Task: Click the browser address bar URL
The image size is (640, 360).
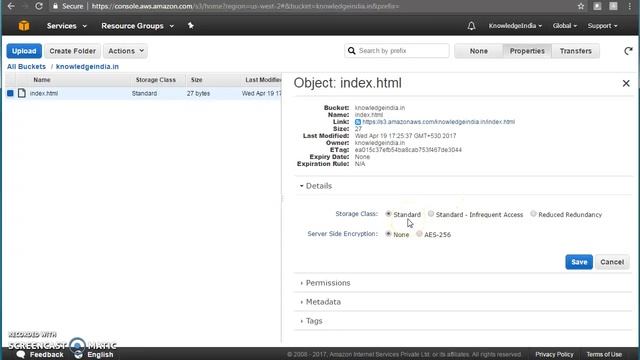Action: pos(245,6)
